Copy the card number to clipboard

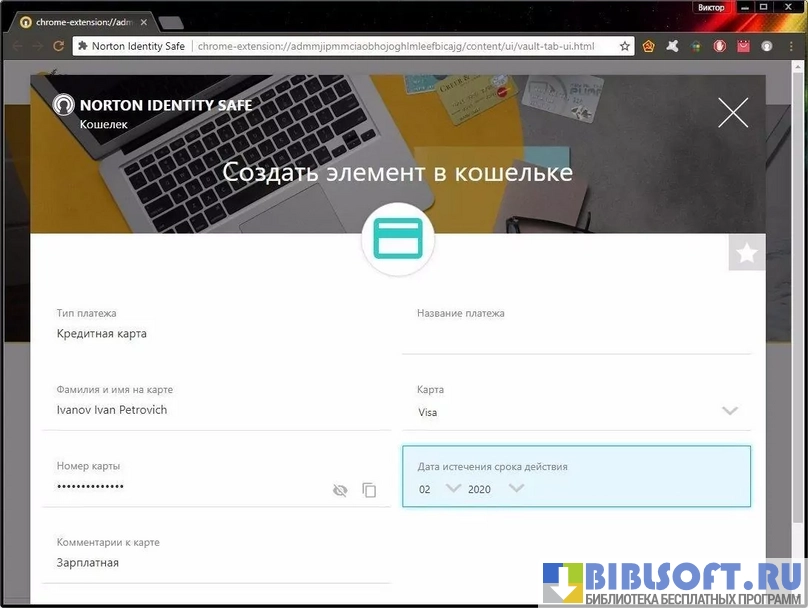coord(369,490)
